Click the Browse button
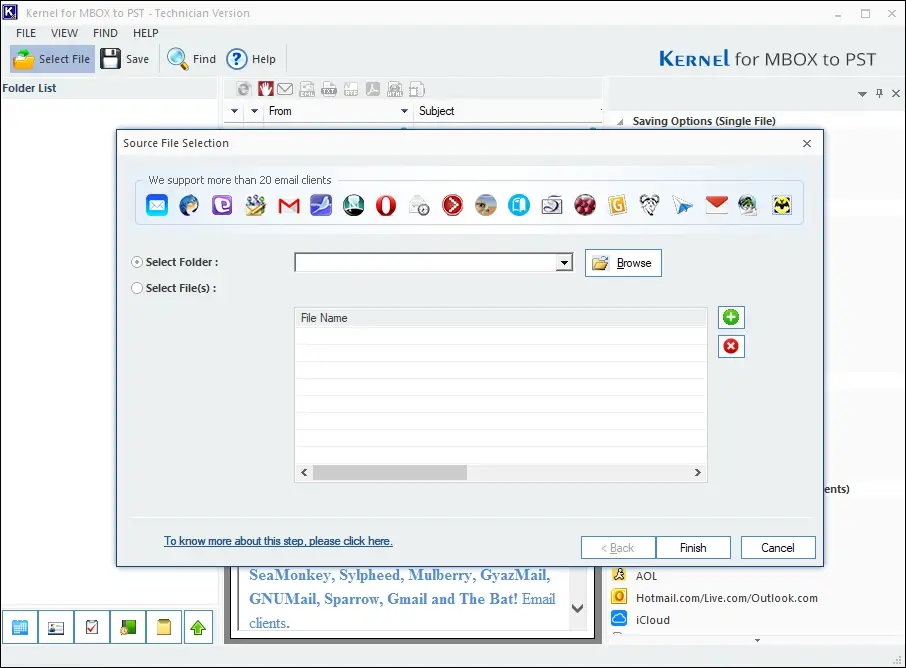The image size is (906, 668). (623, 263)
